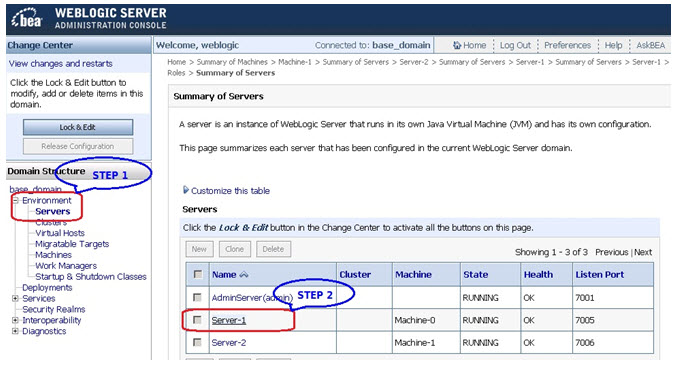Select Deployments tree item
The image size is (679, 365).
click(x=47, y=287)
